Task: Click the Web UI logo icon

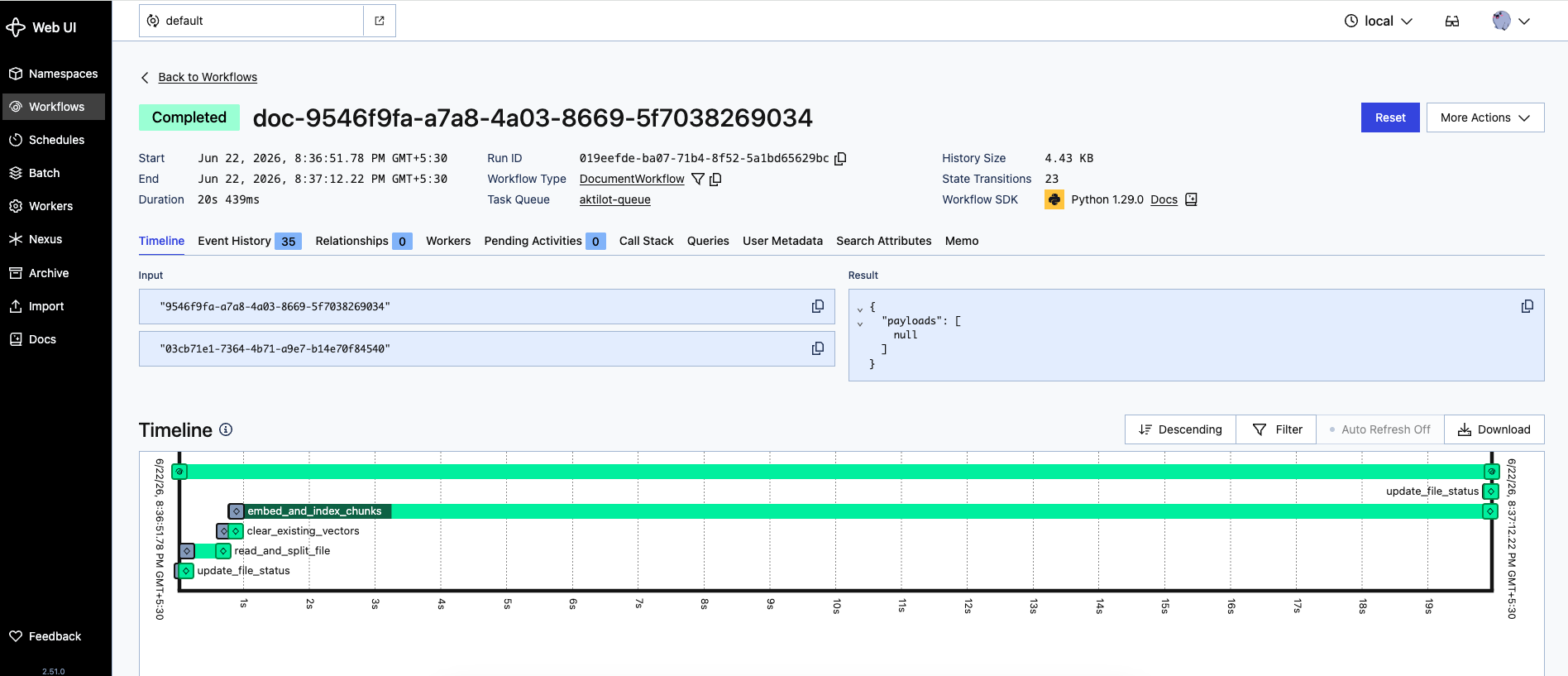Action: click(x=16, y=27)
